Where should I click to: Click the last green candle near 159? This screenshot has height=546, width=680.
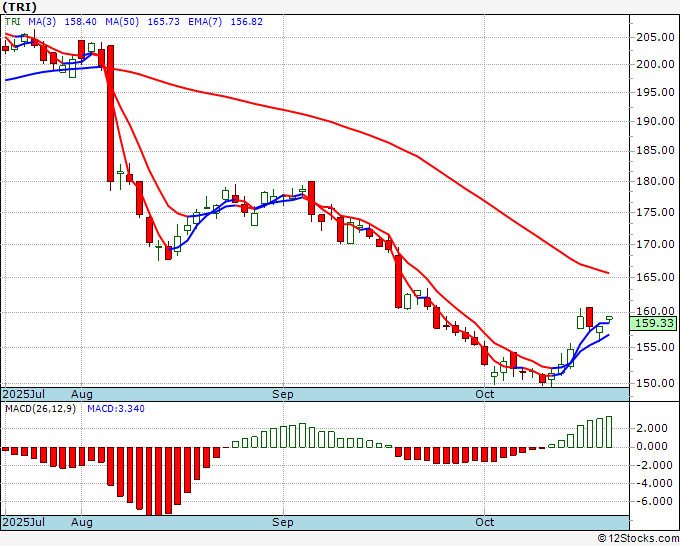(609, 318)
